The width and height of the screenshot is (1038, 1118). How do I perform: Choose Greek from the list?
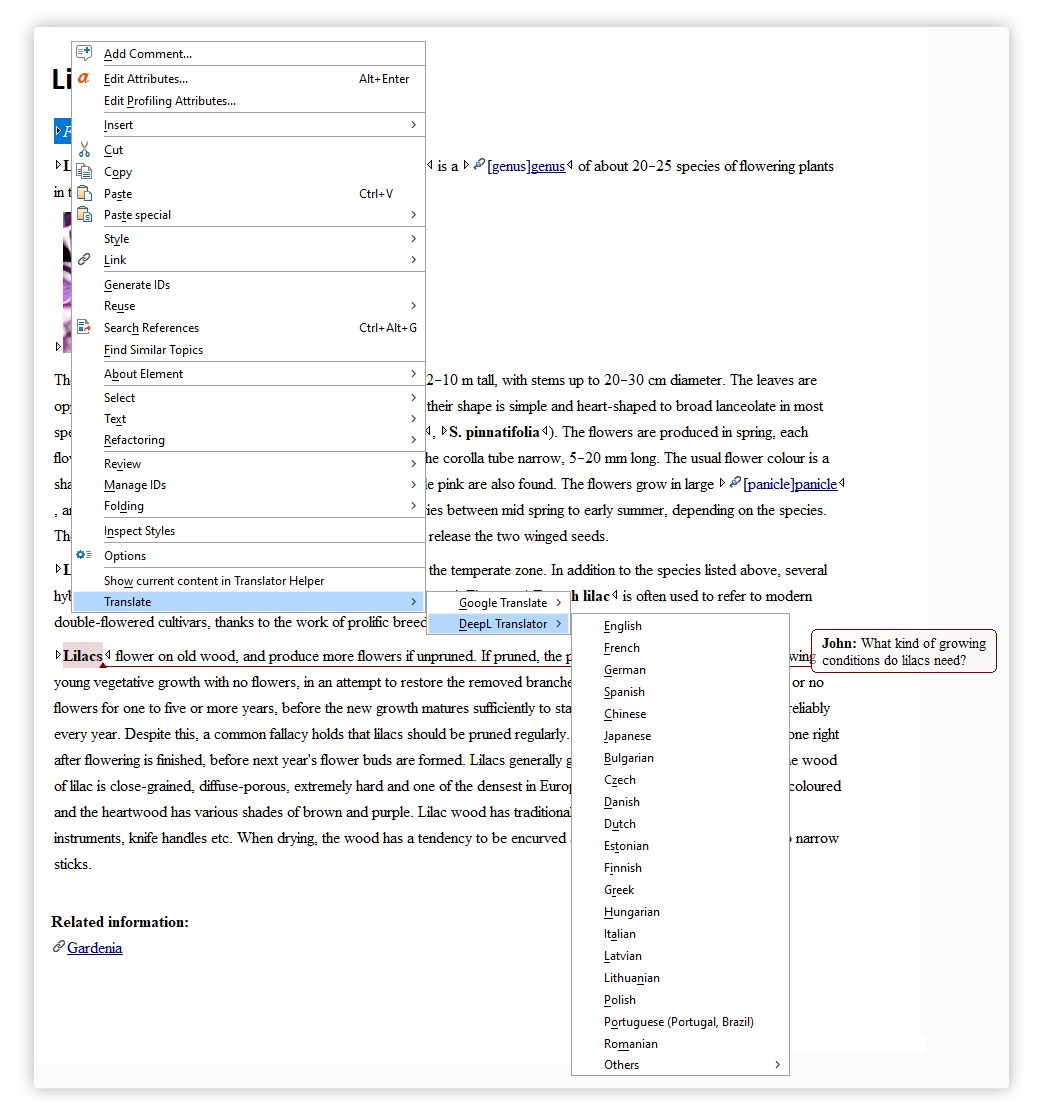[680, 890]
